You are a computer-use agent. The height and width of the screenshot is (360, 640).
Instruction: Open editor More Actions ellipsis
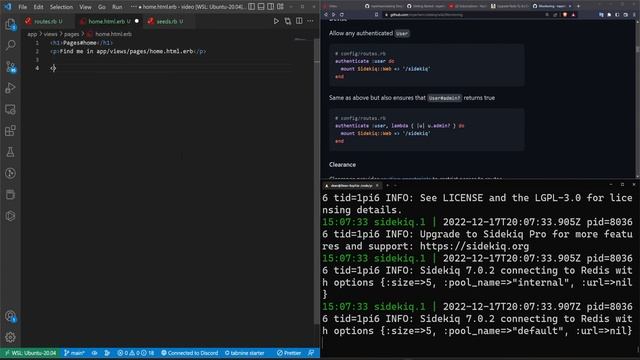(311, 21)
